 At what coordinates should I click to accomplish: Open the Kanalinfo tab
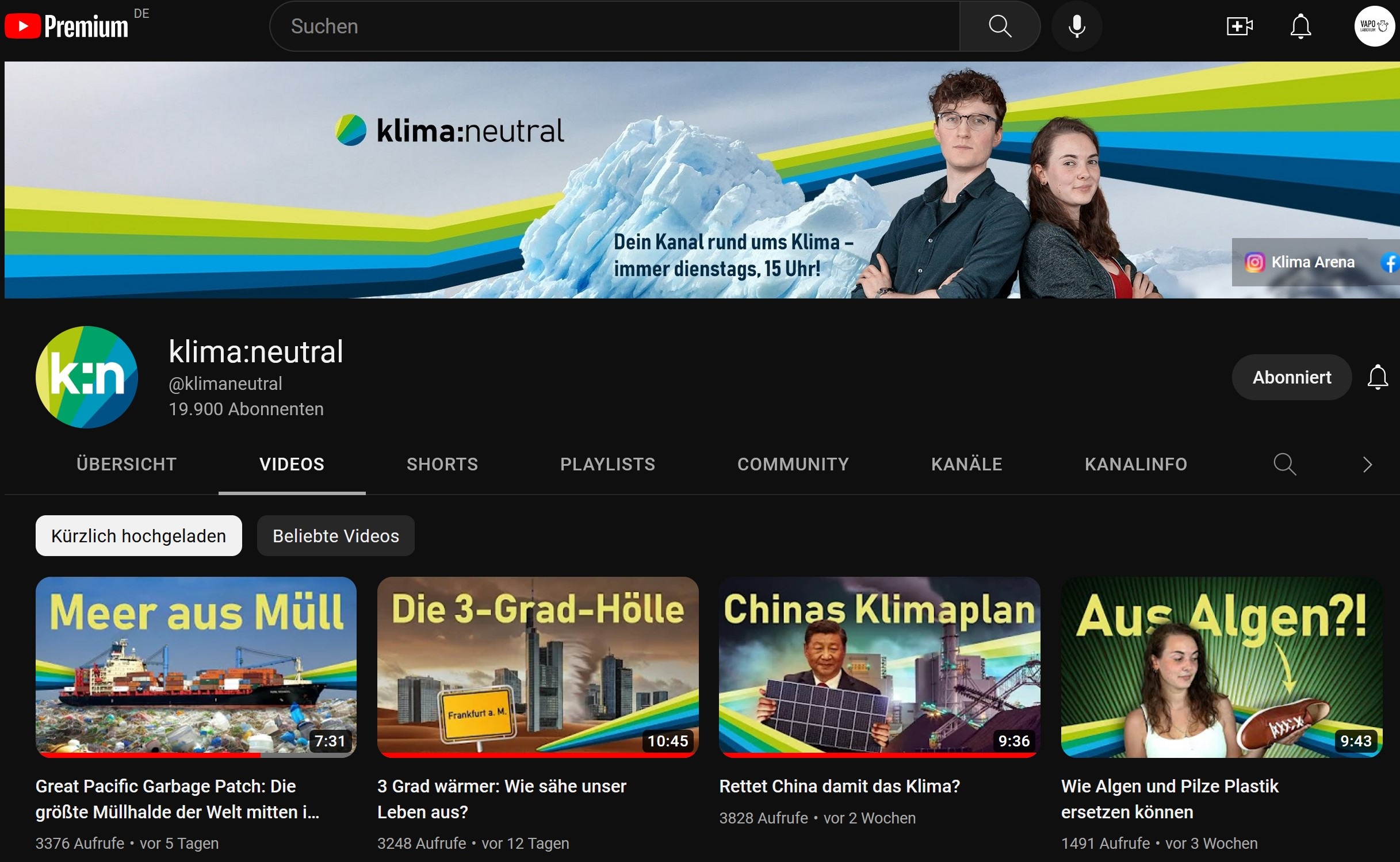[1136, 464]
